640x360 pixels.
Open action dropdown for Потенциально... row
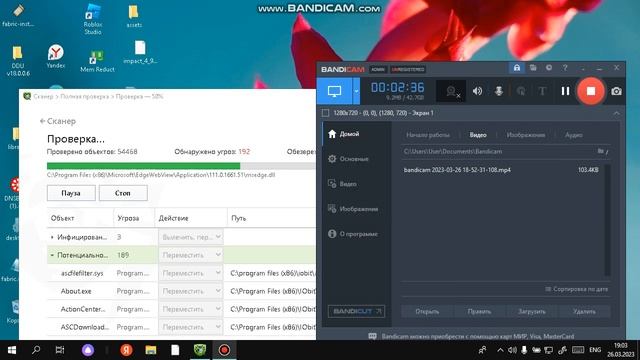(x=191, y=255)
